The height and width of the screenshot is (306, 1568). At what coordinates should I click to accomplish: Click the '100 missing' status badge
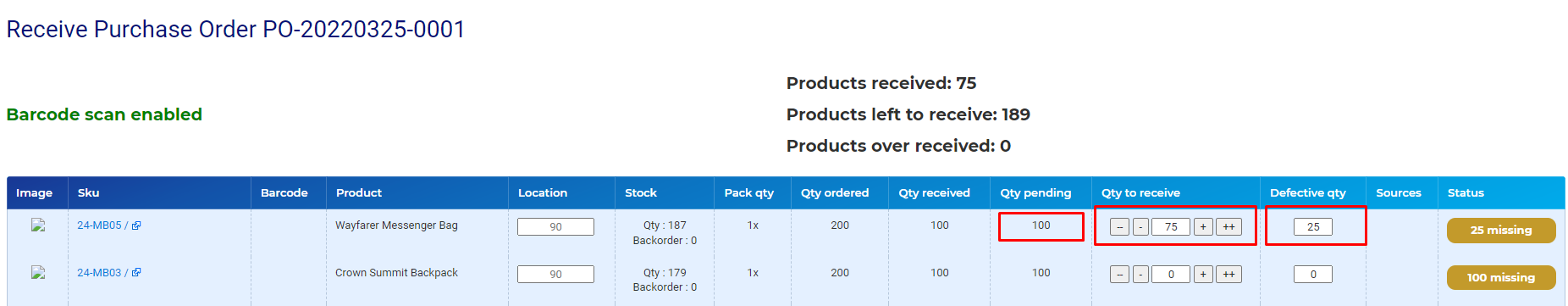[x=1501, y=278]
